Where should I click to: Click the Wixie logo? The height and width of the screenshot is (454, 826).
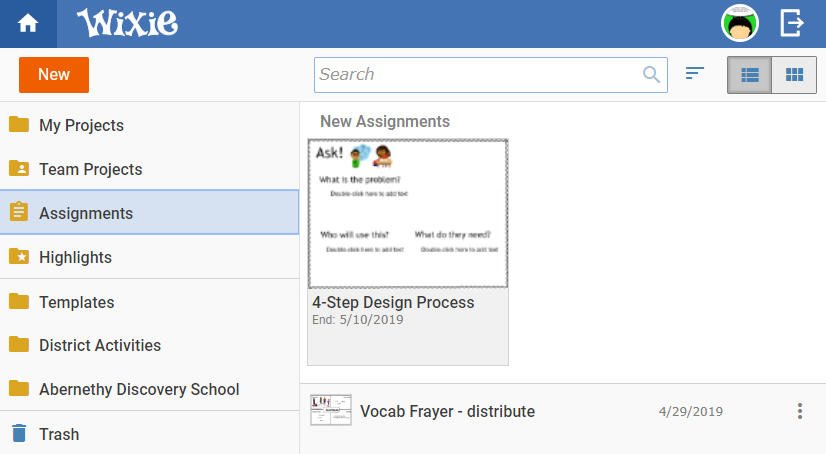(127, 23)
